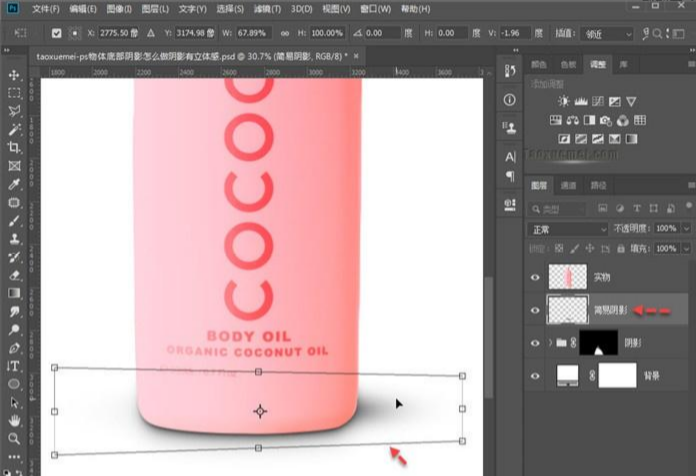Toggle relative positioning triangle for reference point
This screenshot has height=476, width=696.
(x=151, y=33)
